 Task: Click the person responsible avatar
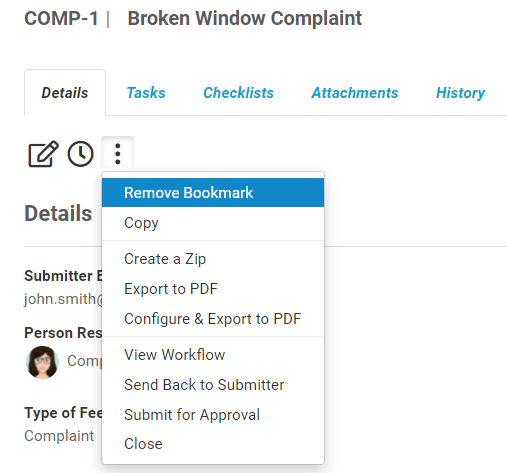(42, 362)
